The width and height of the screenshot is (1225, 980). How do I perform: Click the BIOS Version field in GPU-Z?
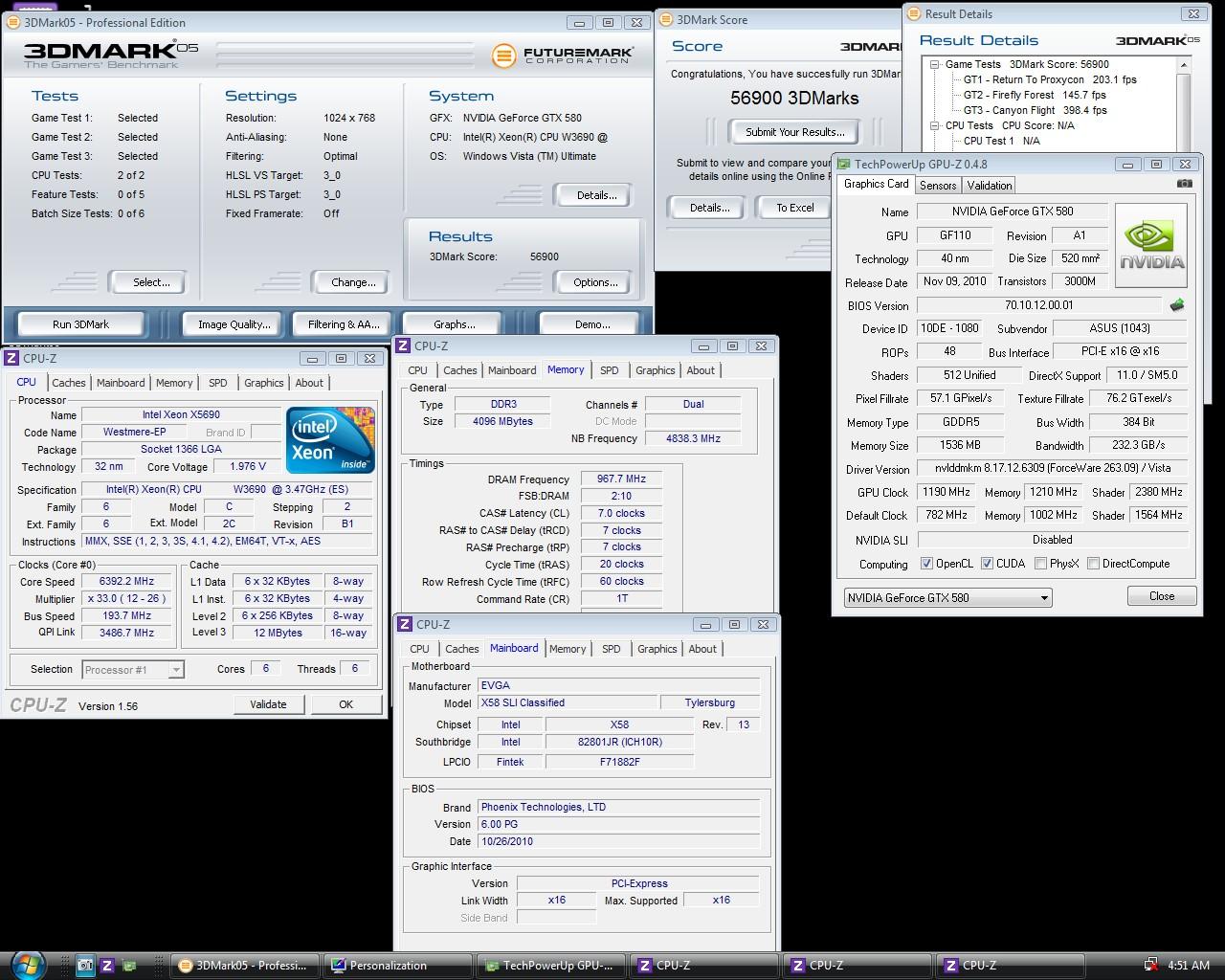point(1039,305)
